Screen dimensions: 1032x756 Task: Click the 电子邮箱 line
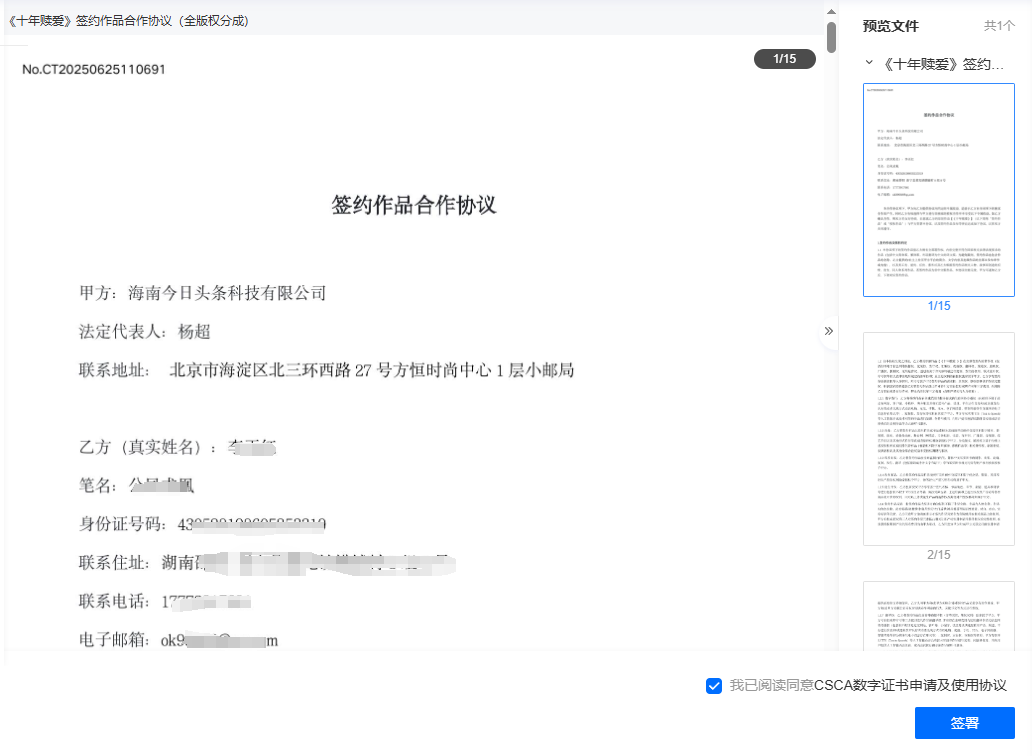pos(178,640)
